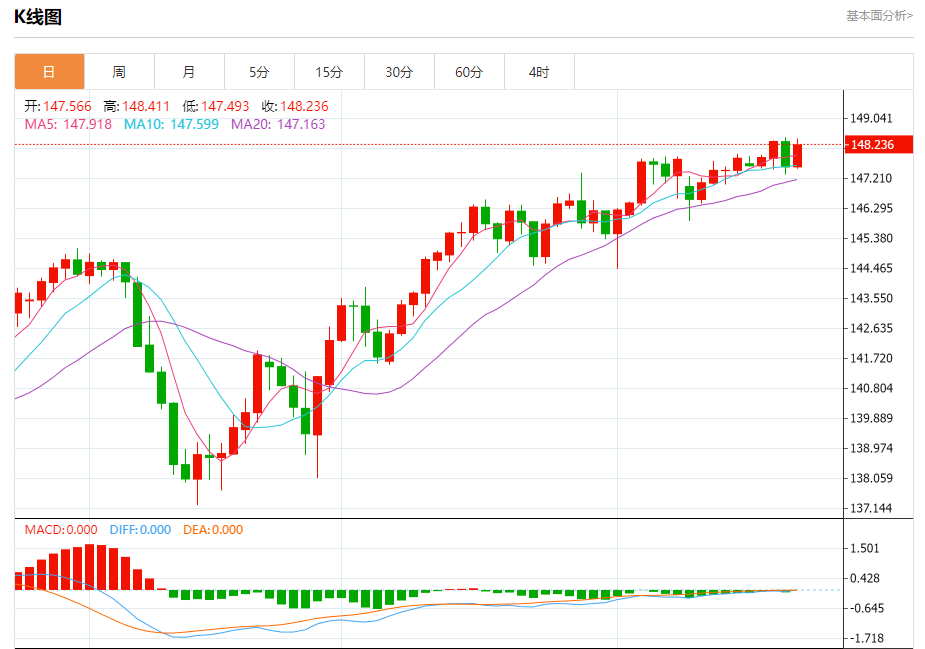Click the 147.210 price axis label
This screenshot has height=649, width=925.
(871, 178)
